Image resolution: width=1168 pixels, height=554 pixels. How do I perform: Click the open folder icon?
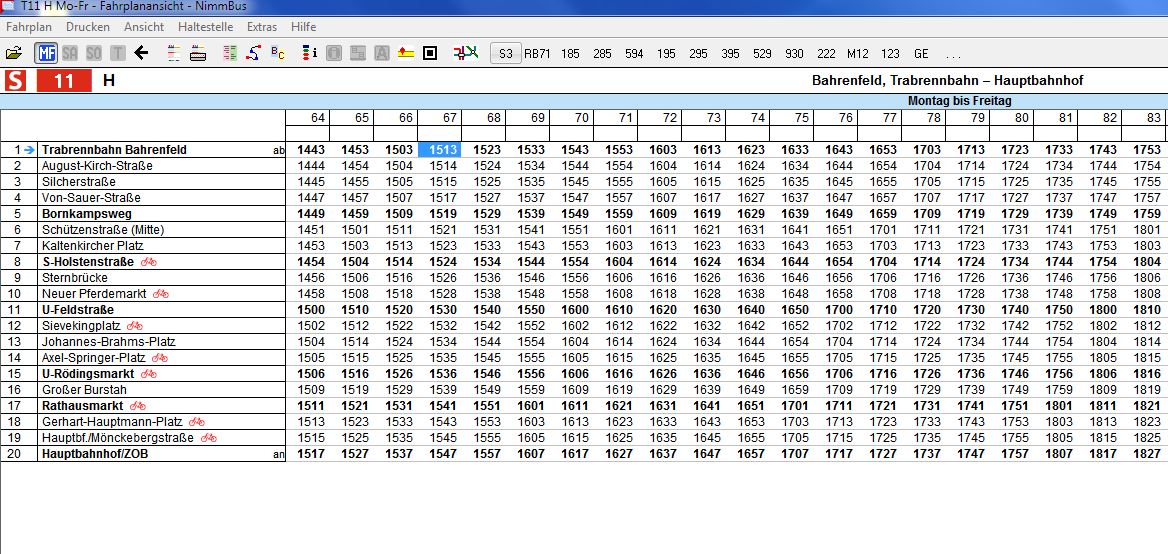14,53
